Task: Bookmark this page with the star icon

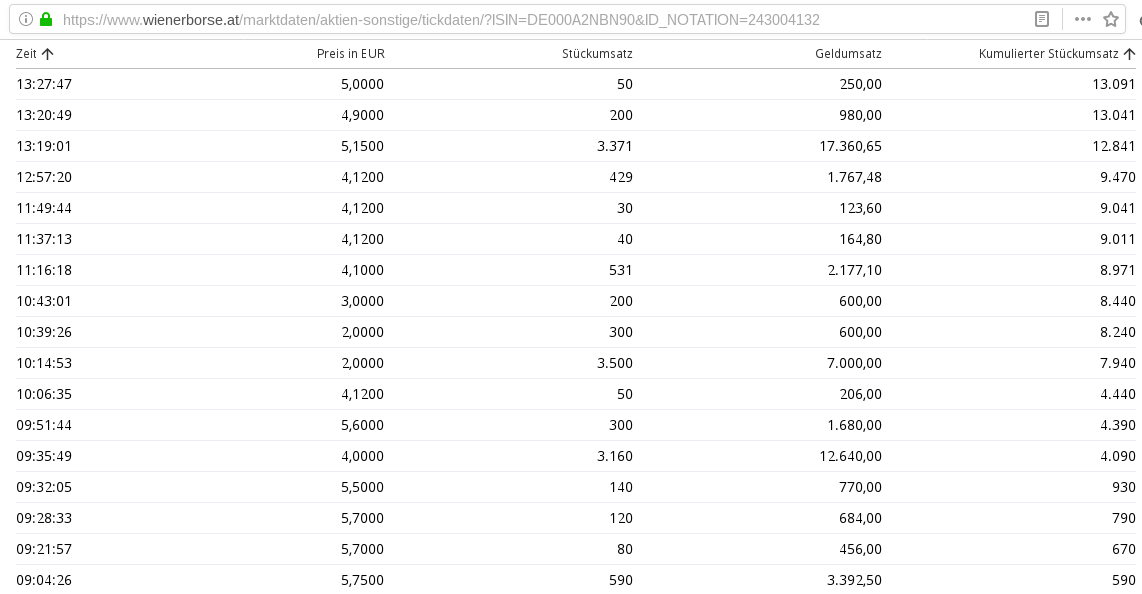Action: [1110, 19]
